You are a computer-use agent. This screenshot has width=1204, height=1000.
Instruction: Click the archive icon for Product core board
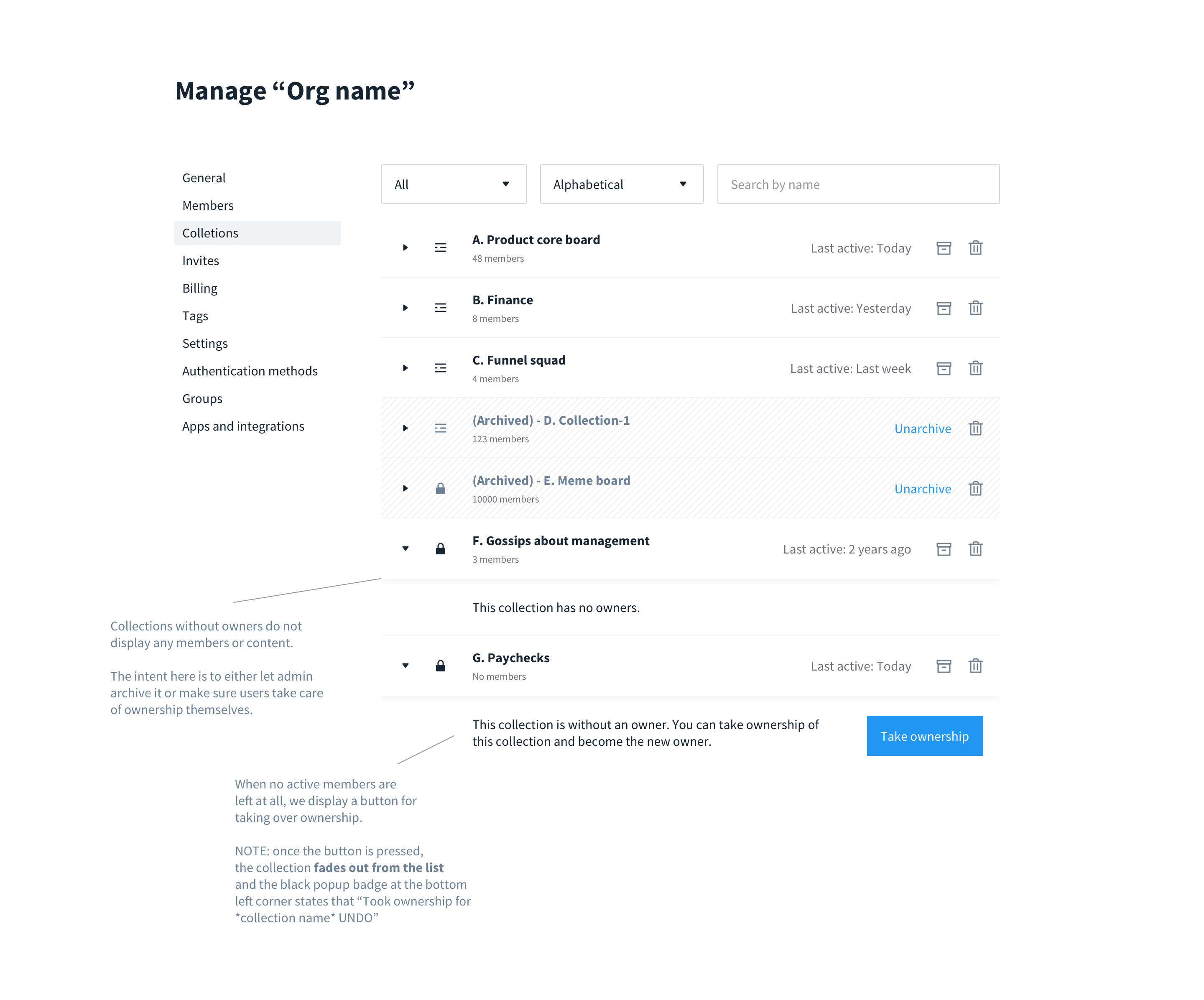[x=943, y=248]
